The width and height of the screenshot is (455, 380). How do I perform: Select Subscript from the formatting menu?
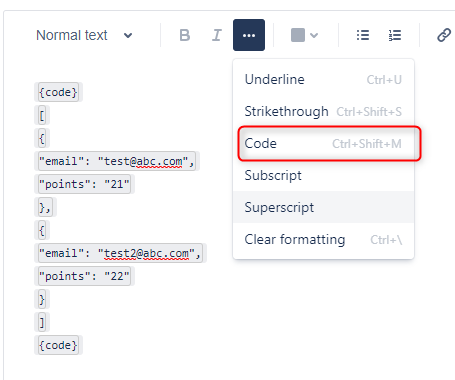tap(323, 176)
